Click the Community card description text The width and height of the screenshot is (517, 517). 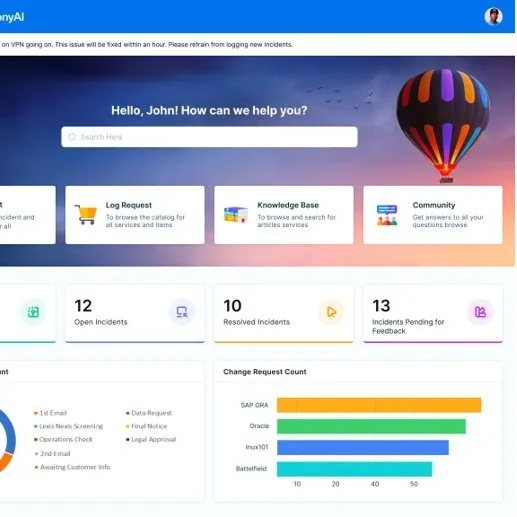click(x=448, y=221)
